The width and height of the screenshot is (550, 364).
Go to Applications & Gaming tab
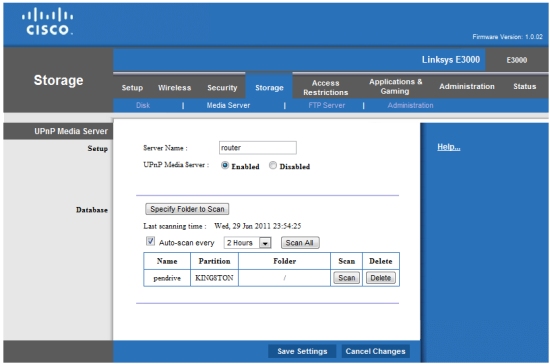pyautogui.click(x=395, y=86)
